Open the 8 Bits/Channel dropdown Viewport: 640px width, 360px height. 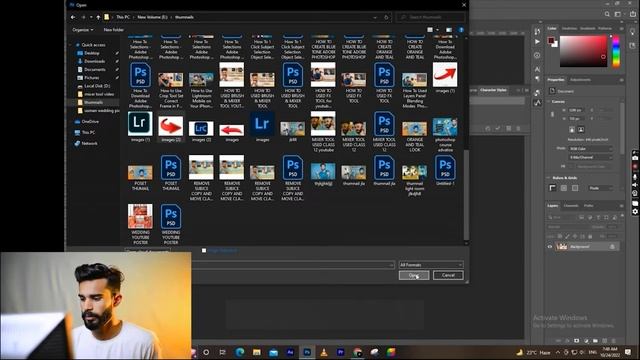[591, 157]
